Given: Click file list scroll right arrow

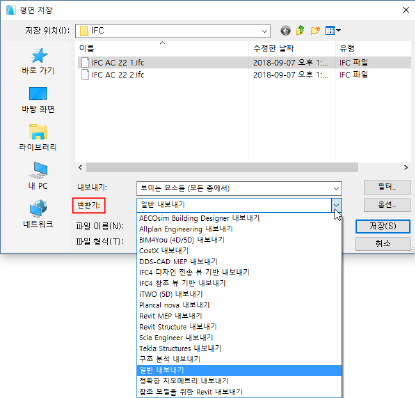Looking at the screenshot, I should [x=406, y=167].
